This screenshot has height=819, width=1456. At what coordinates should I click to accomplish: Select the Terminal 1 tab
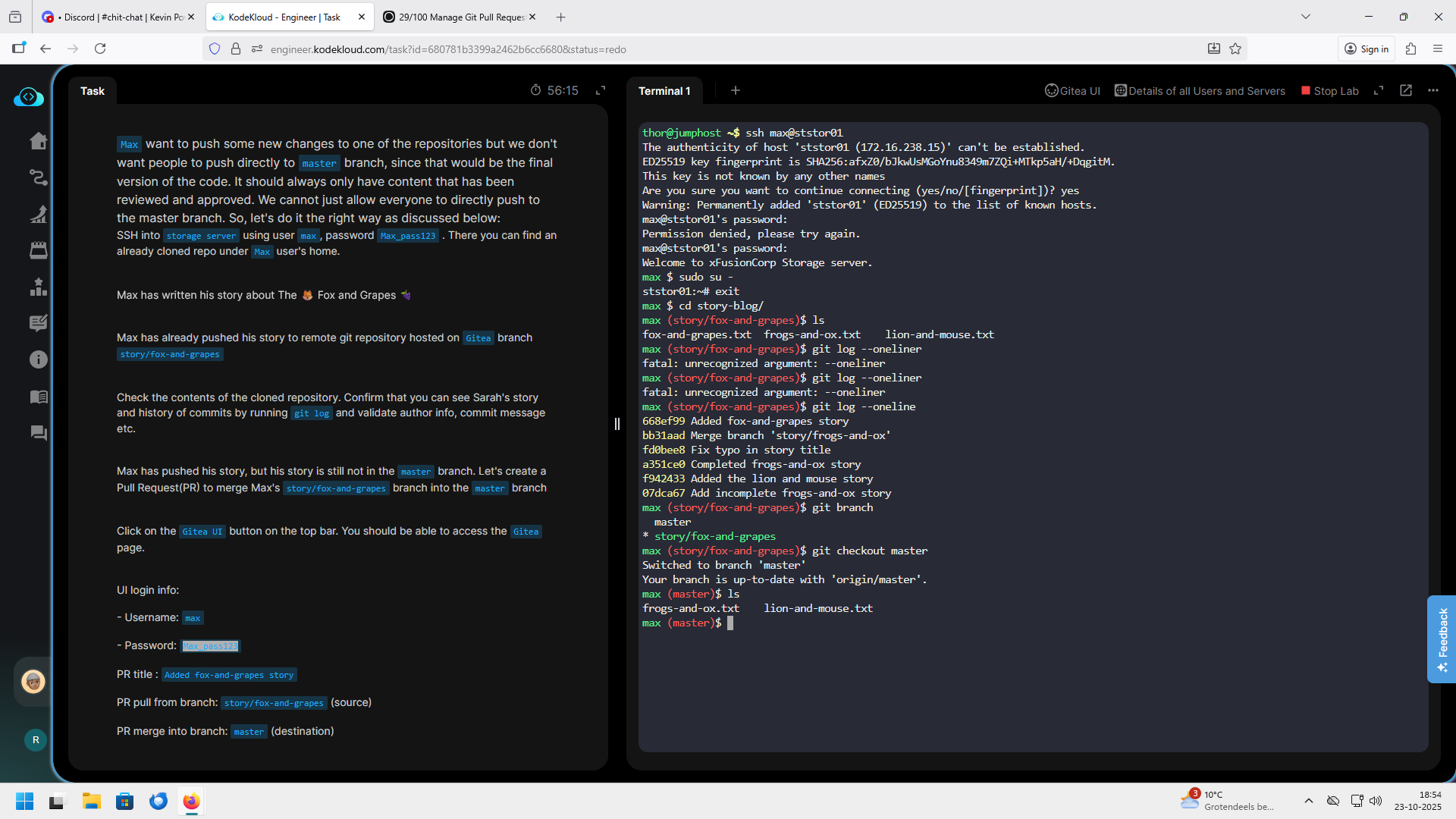click(664, 91)
